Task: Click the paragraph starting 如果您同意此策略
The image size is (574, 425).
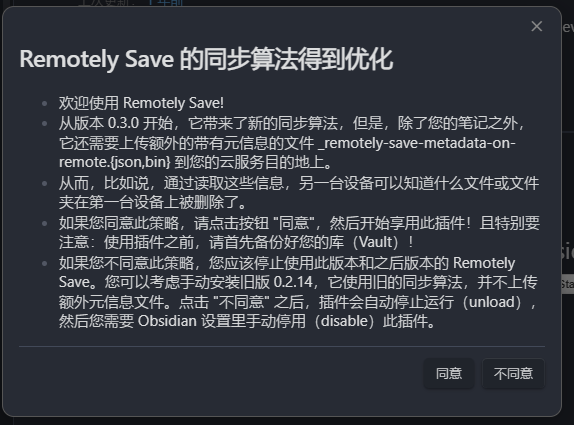Action: pyautogui.click(x=299, y=232)
